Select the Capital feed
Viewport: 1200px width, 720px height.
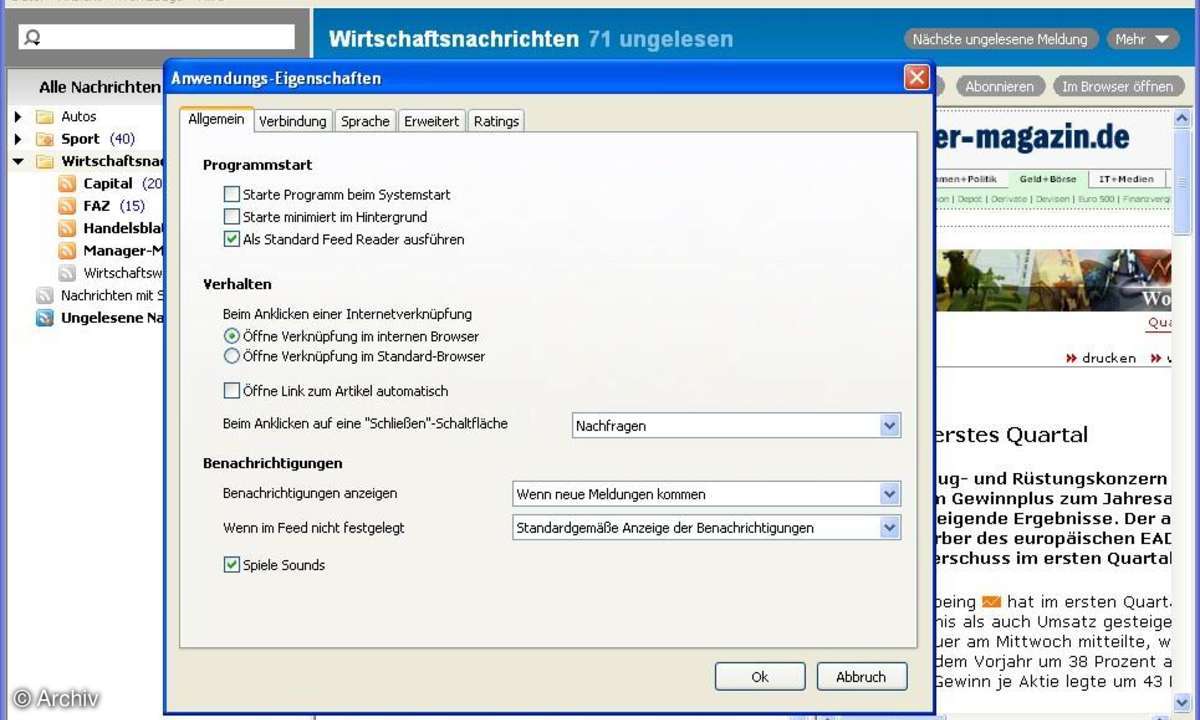[x=108, y=183]
